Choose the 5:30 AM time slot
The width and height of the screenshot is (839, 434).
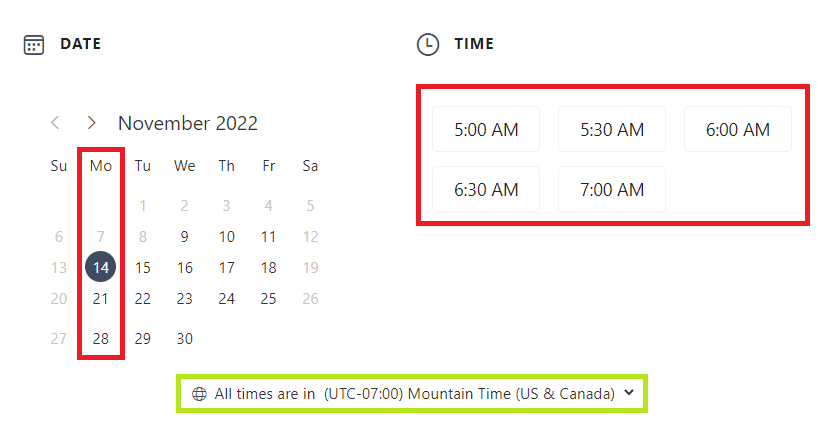[611, 129]
